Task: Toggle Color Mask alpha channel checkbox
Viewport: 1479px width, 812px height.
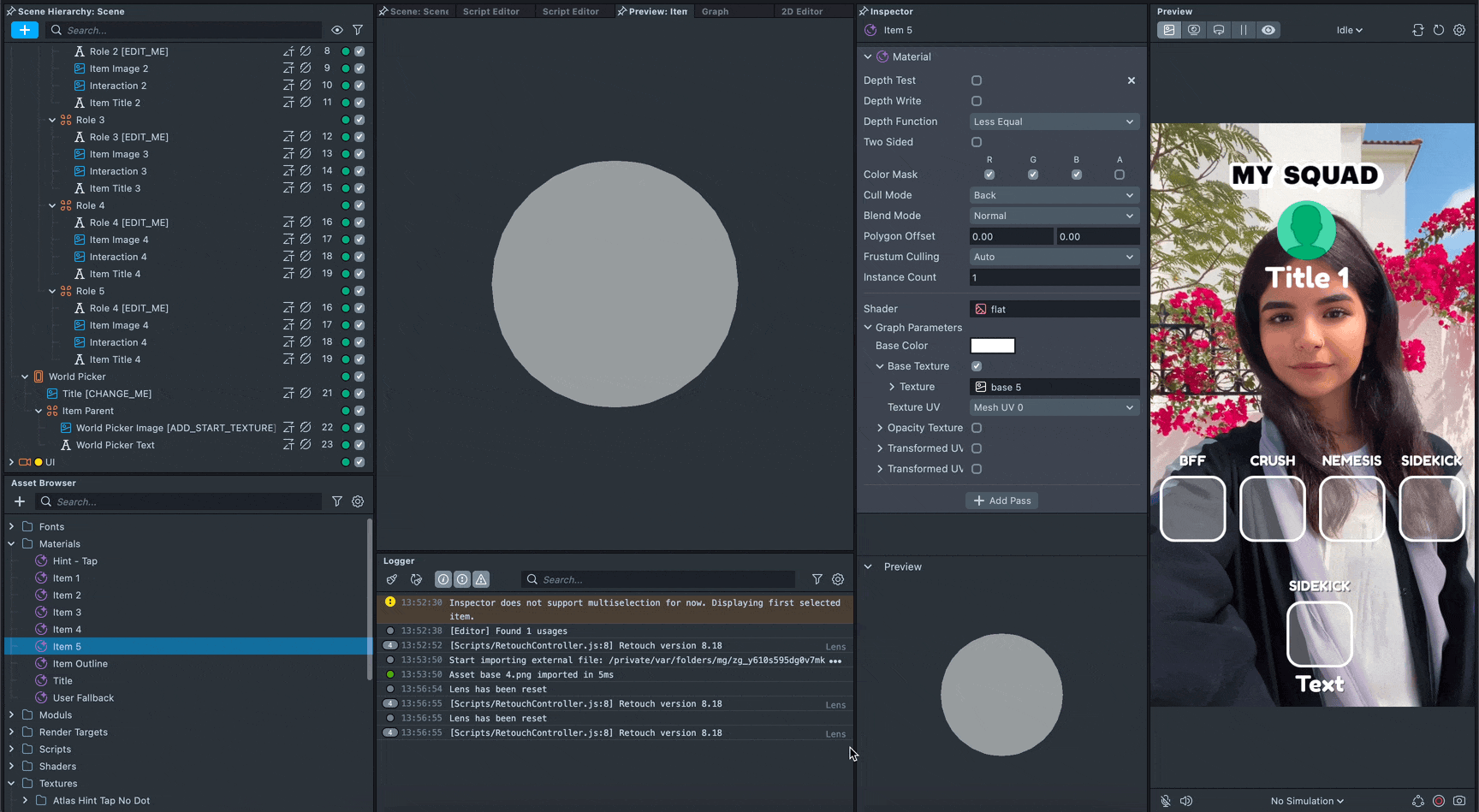Action: pos(1120,175)
